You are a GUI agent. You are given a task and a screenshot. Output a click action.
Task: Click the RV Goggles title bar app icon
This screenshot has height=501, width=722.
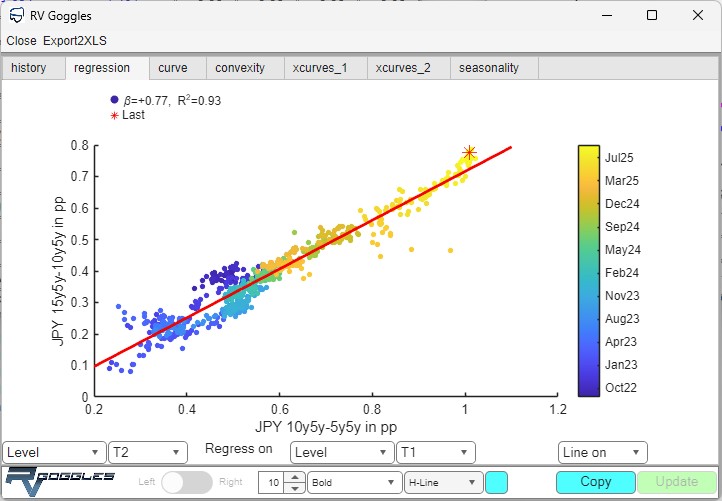pyautogui.click(x=14, y=16)
